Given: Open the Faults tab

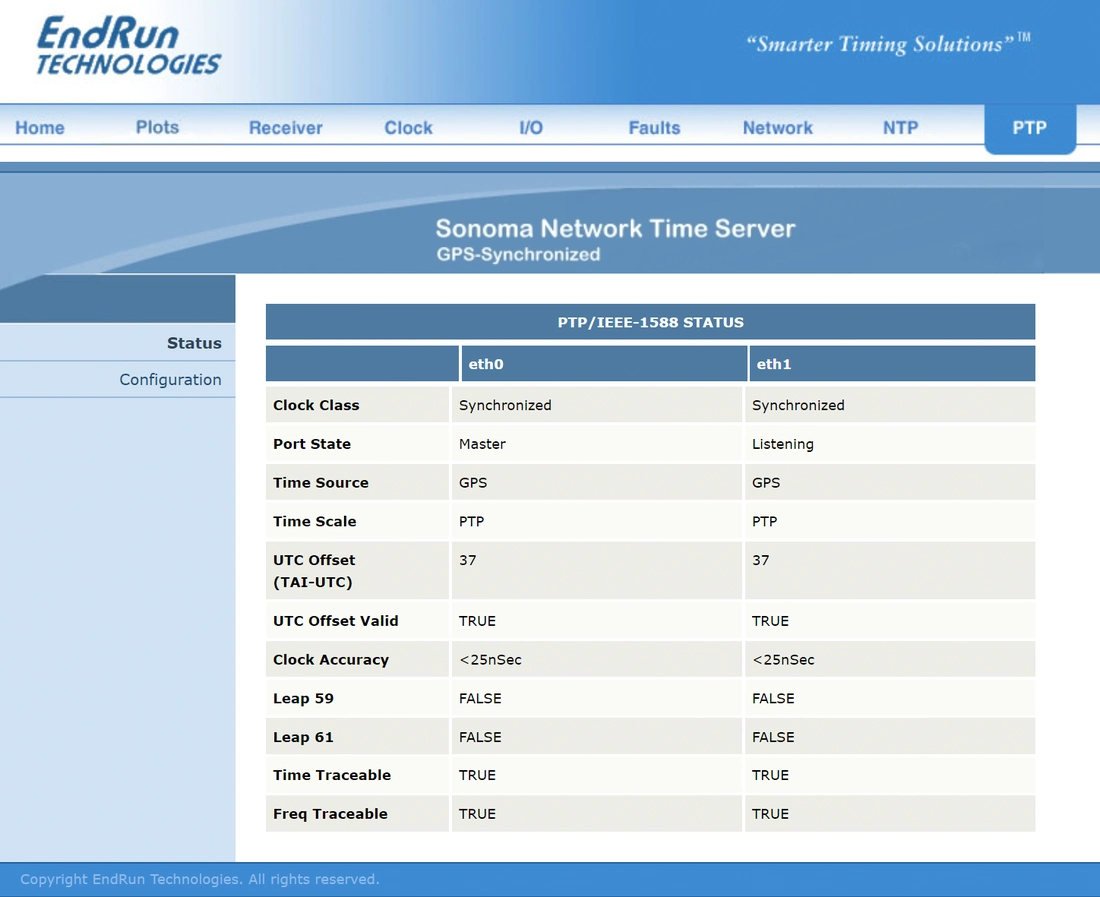Looking at the screenshot, I should click(x=655, y=128).
